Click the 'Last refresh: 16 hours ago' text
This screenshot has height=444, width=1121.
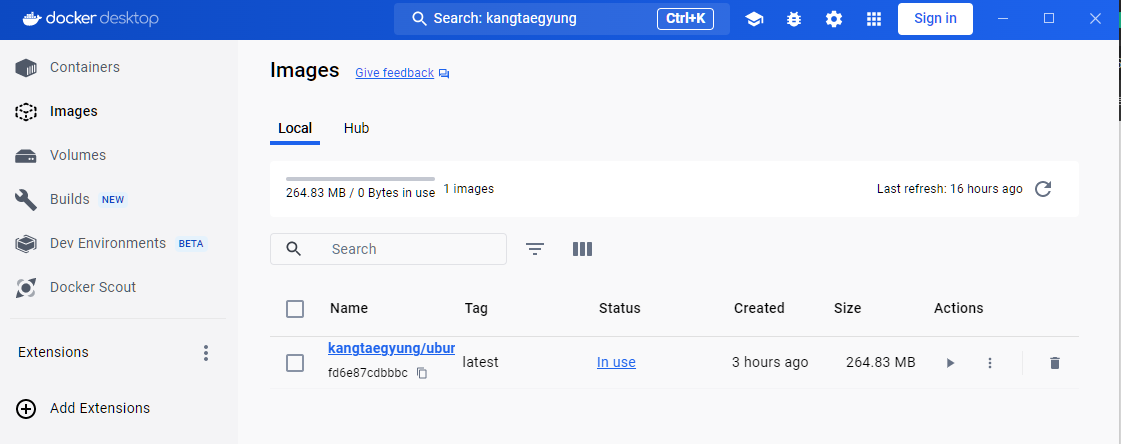pyautogui.click(x=950, y=189)
